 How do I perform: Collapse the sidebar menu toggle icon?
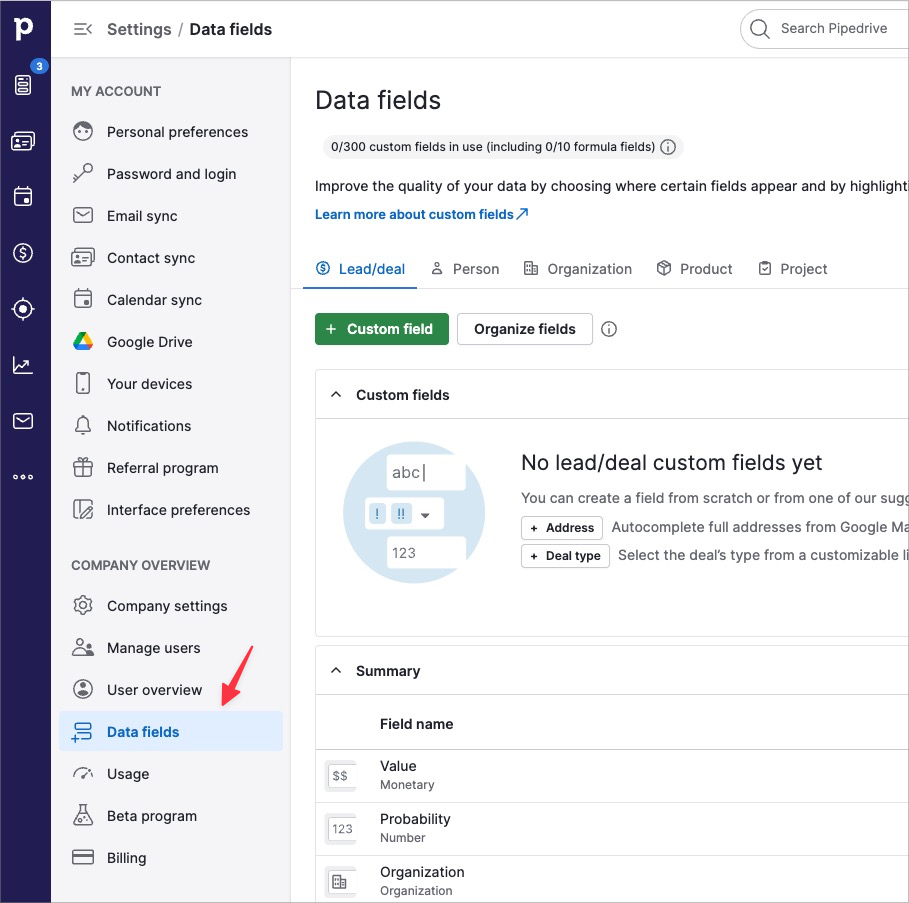(83, 29)
